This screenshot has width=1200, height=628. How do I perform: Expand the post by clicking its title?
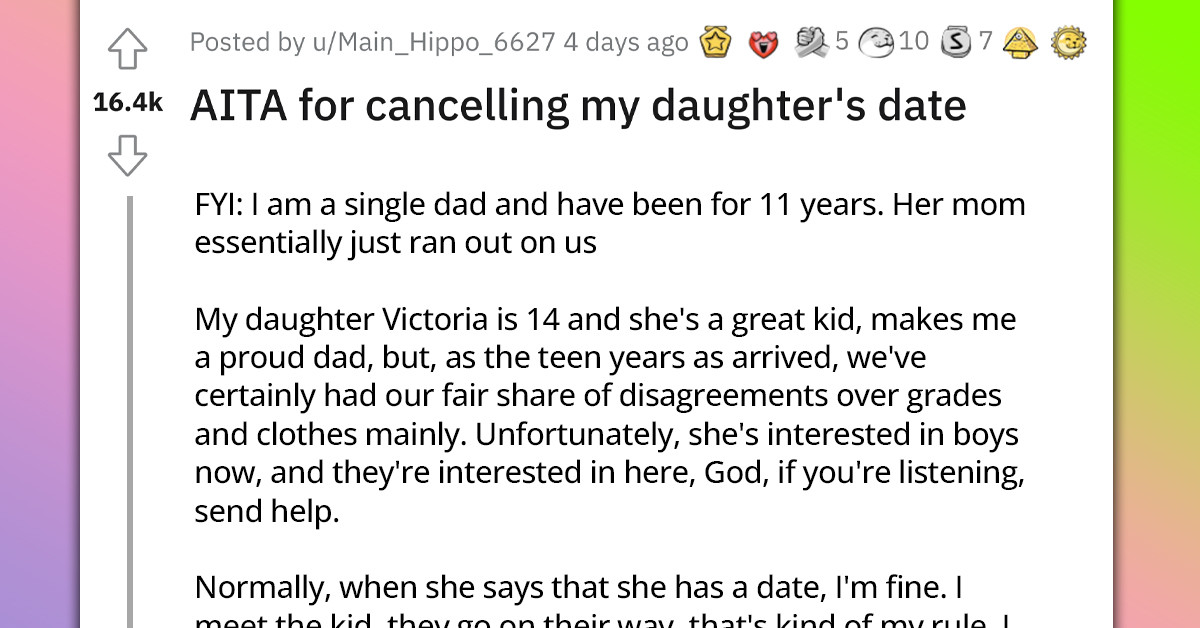(x=578, y=104)
